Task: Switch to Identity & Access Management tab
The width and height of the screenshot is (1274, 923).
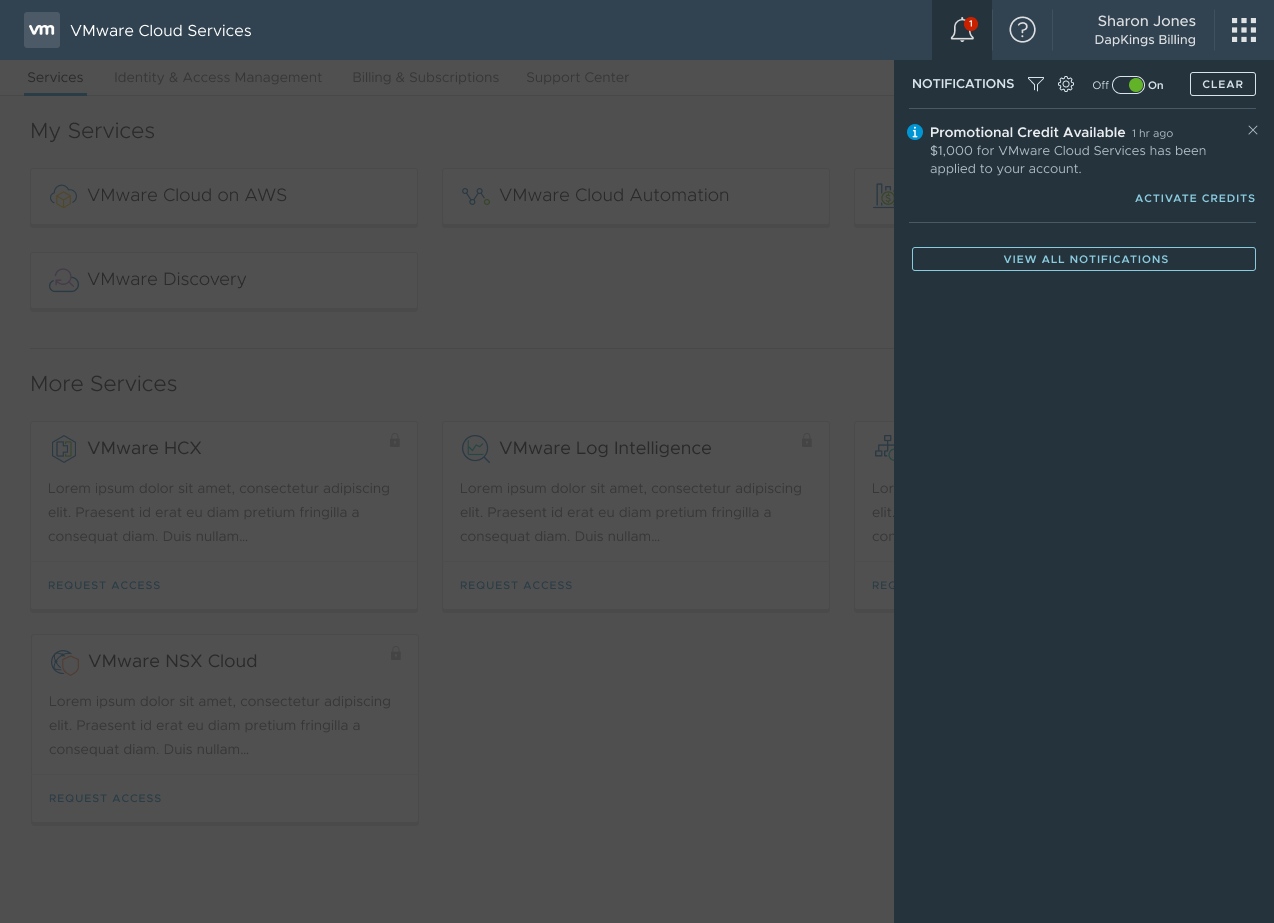Action: 218,77
